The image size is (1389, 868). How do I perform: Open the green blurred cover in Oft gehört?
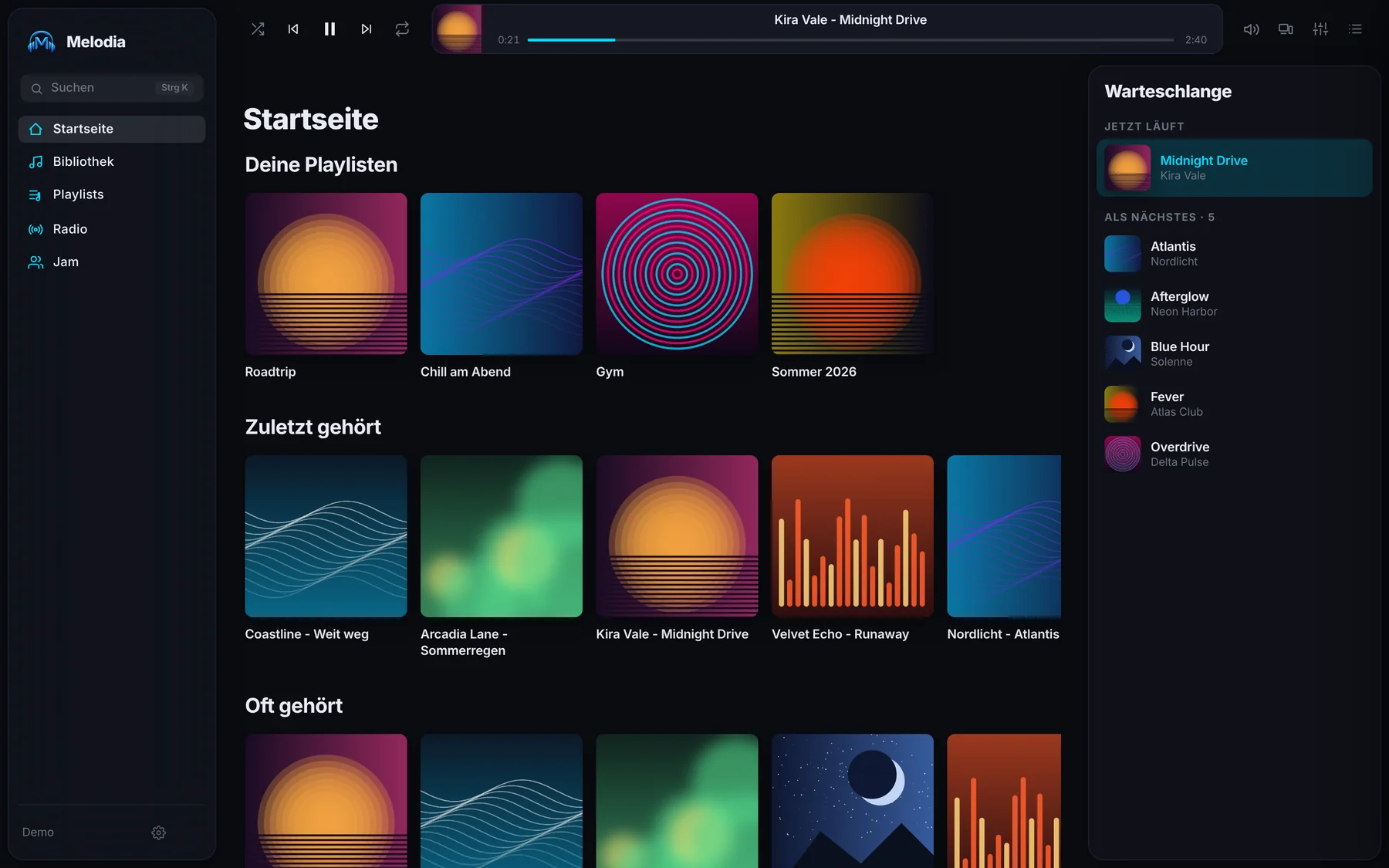pos(677,801)
